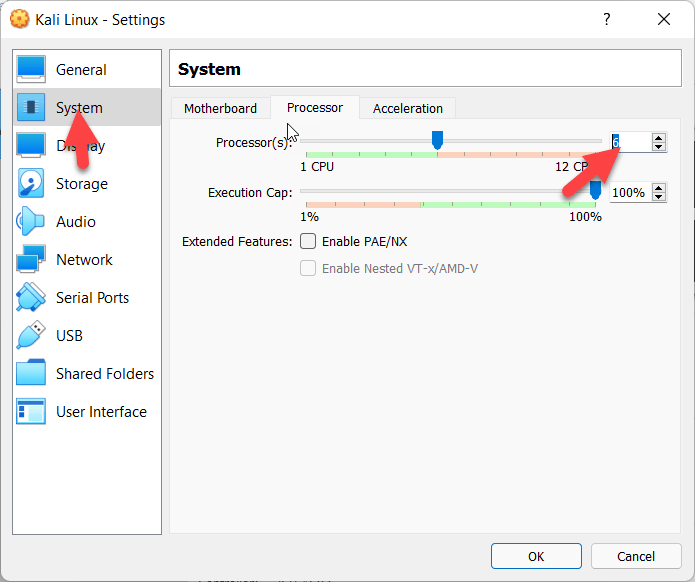Select the System chip icon

click(x=31, y=107)
